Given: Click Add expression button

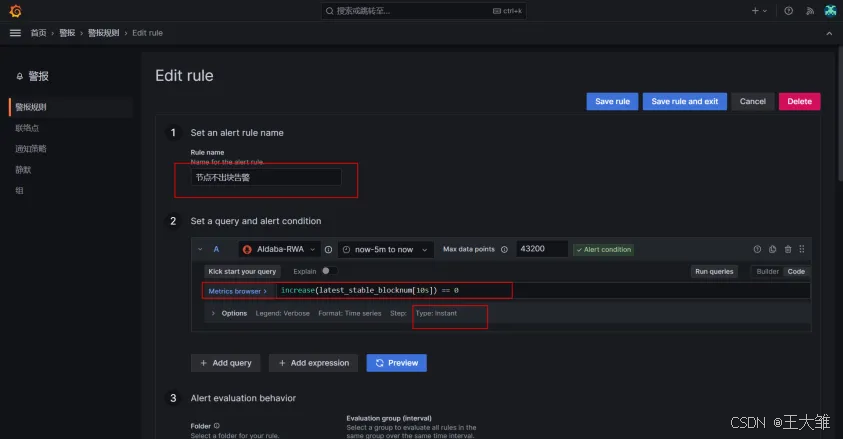Looking at the screenshot, I should (314, 363).
